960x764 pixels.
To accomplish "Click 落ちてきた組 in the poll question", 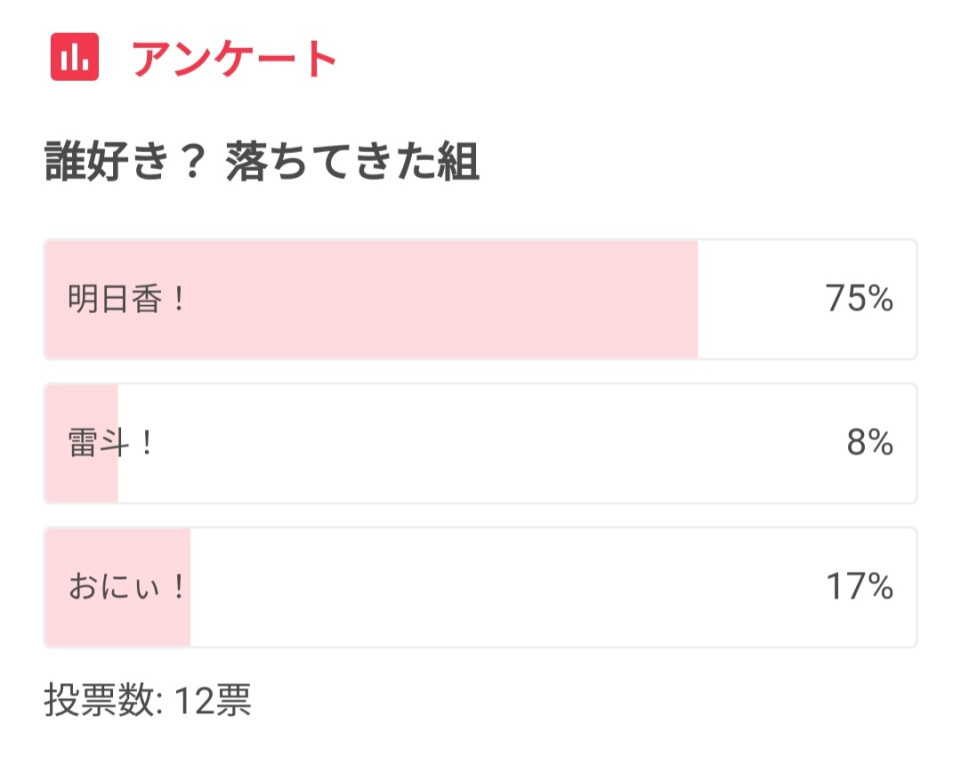I will point(352,162).
